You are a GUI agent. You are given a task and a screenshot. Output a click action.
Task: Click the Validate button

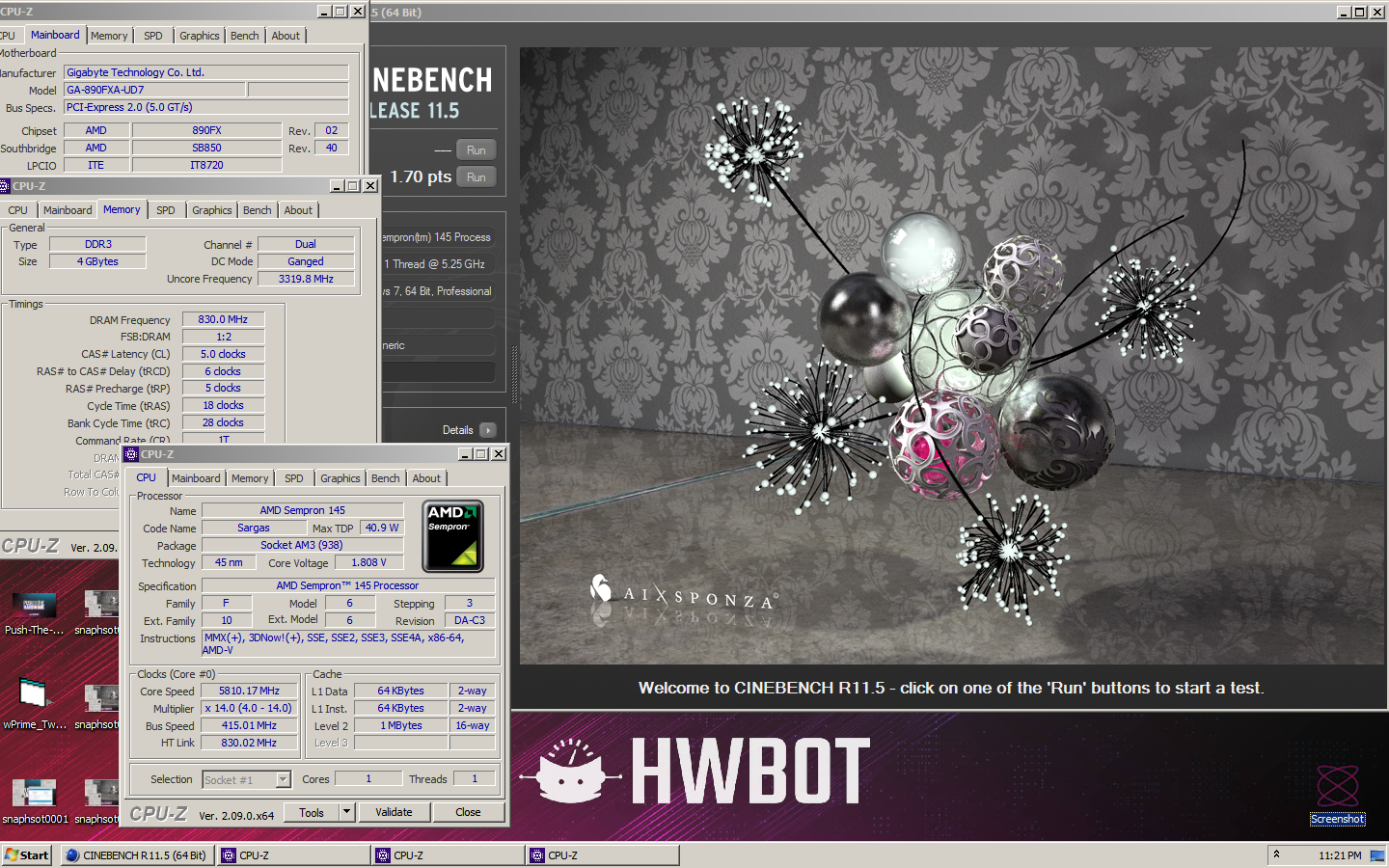pos(394,812)
